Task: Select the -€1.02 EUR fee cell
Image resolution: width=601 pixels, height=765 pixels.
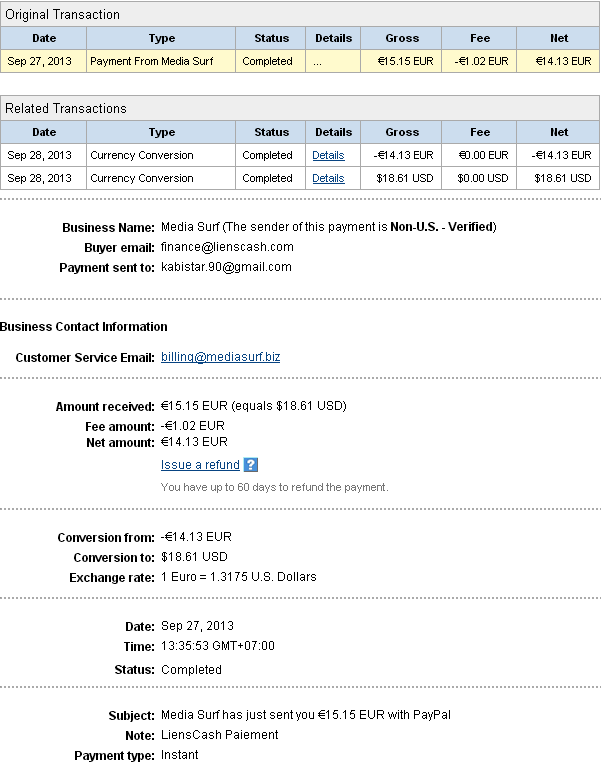Action: [x=479, y=61]
